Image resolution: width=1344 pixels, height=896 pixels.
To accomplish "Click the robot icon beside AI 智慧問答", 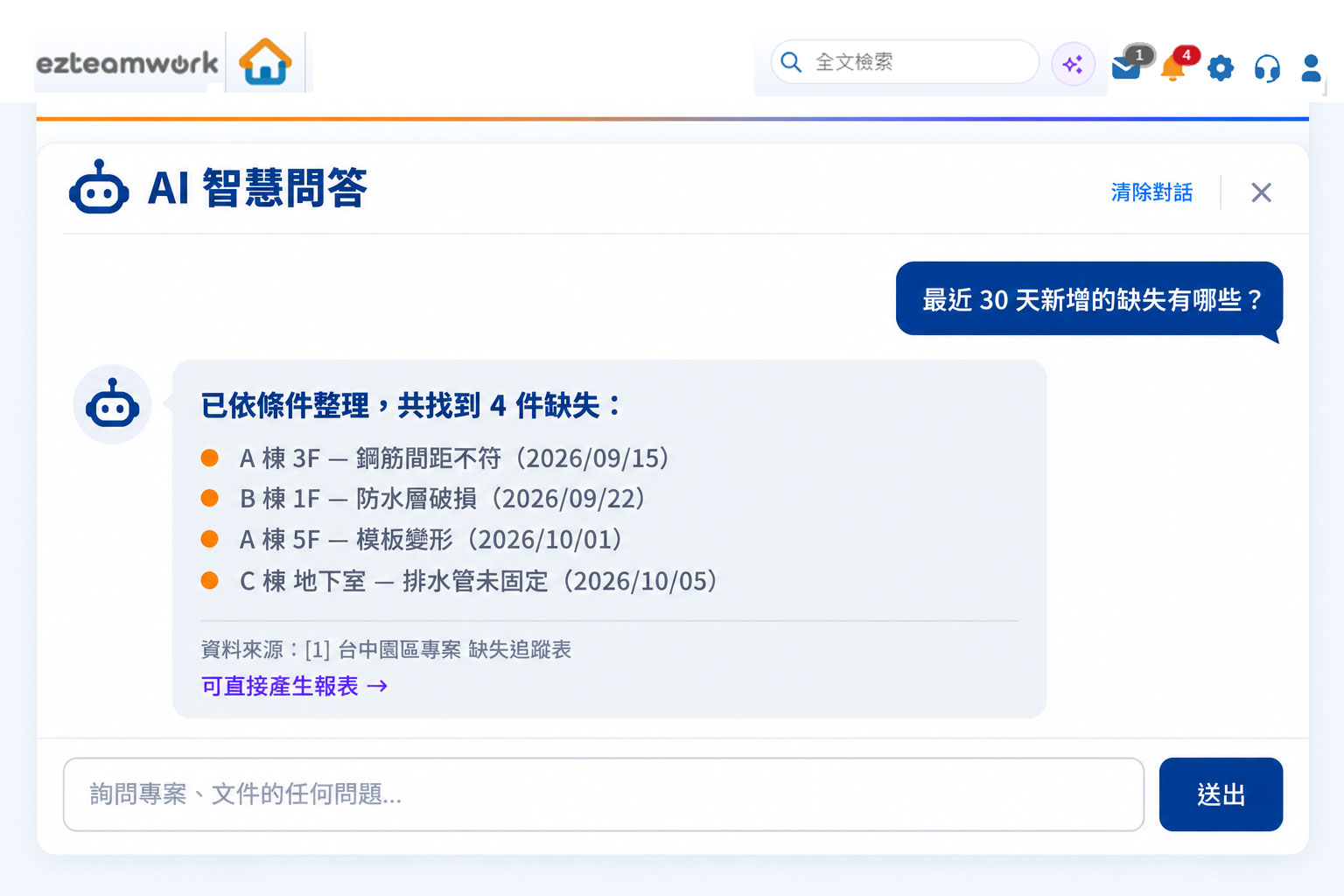I will 99,187.
